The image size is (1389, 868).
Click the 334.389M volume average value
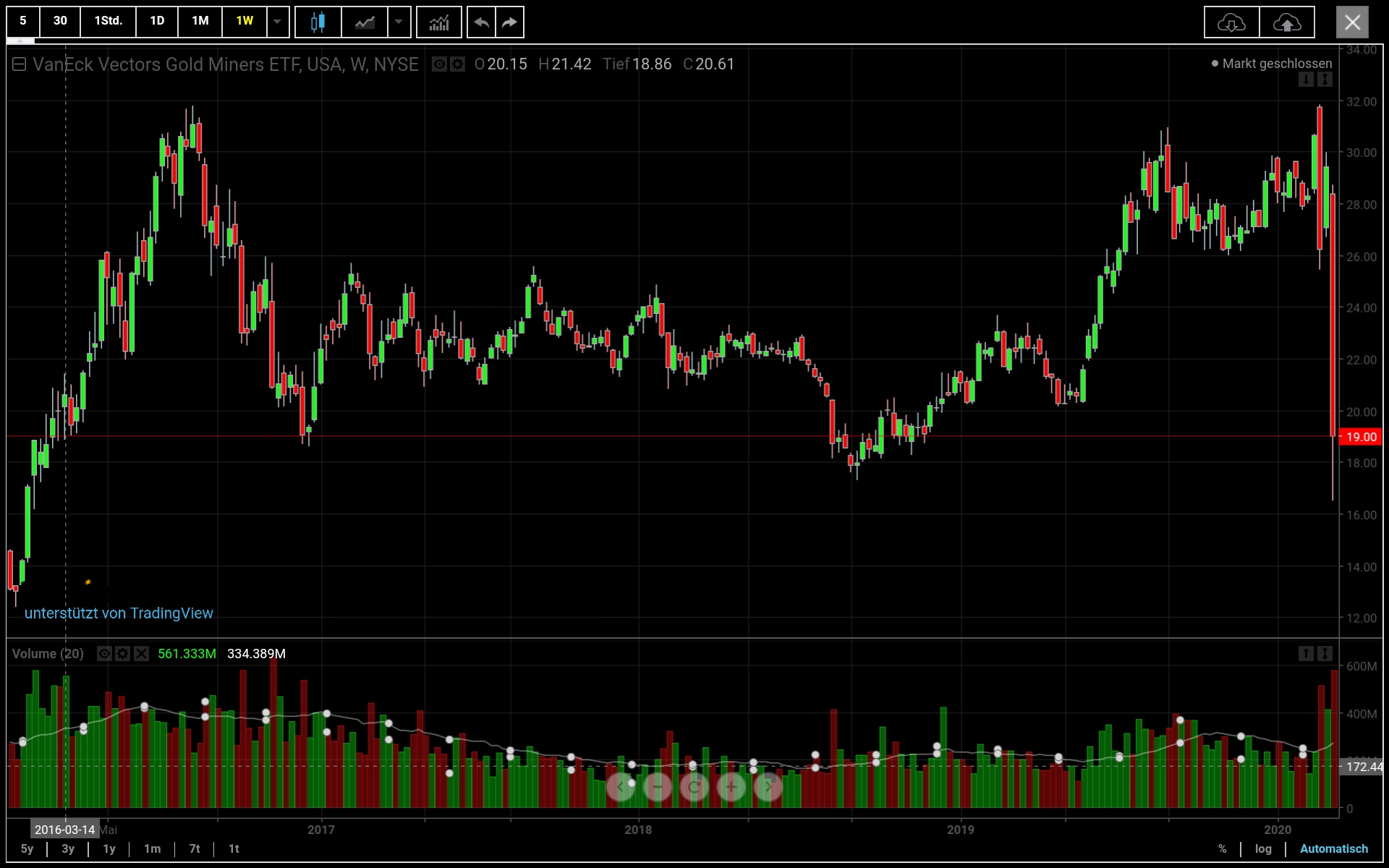[256, 654]
